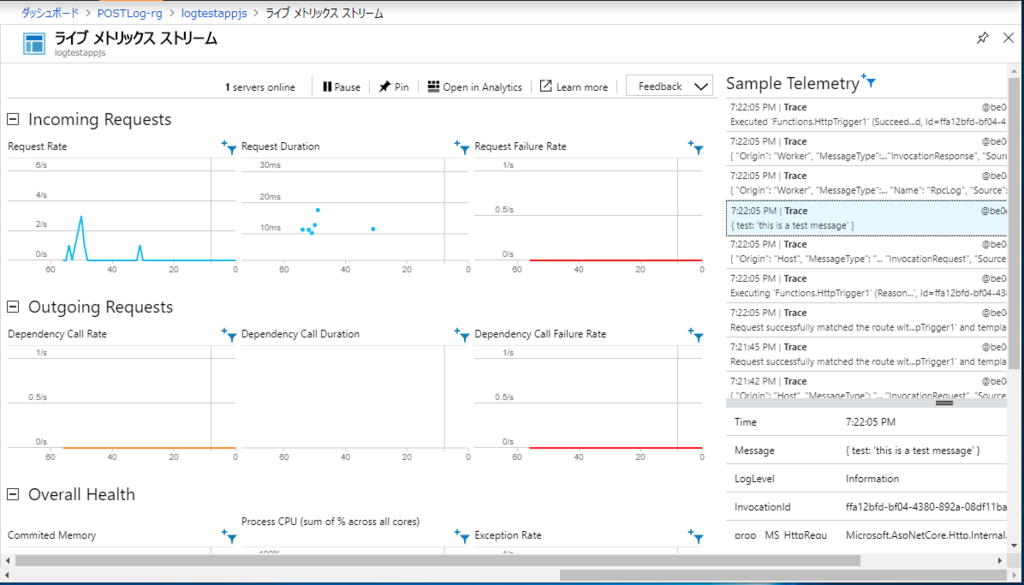Screen dimensions: 1024x585
Task: Open the filter icon for Request Failure Rate
Action: click(696, 148)
